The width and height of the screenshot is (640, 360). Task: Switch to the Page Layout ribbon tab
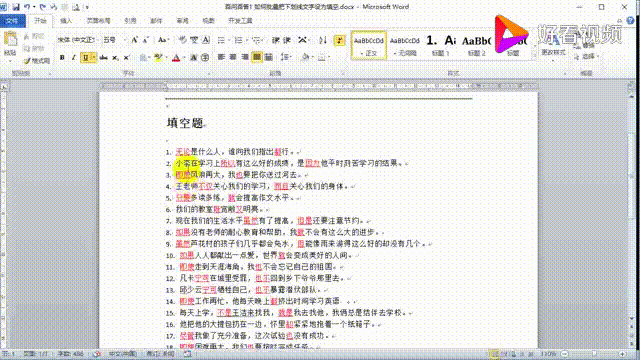[x=98, y=21]
